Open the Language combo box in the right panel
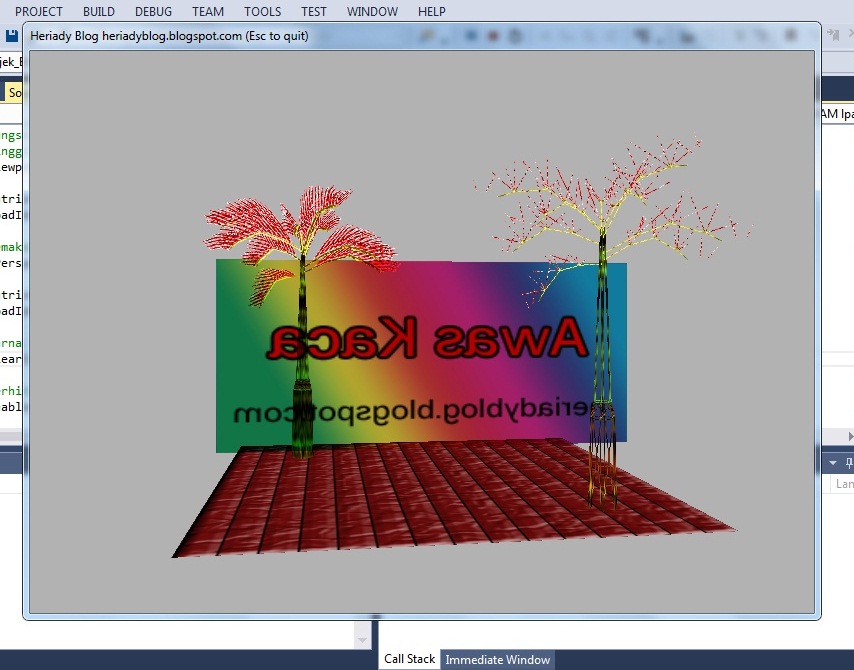The height and width of the screenshot is (670, 854). coord(843,483)
